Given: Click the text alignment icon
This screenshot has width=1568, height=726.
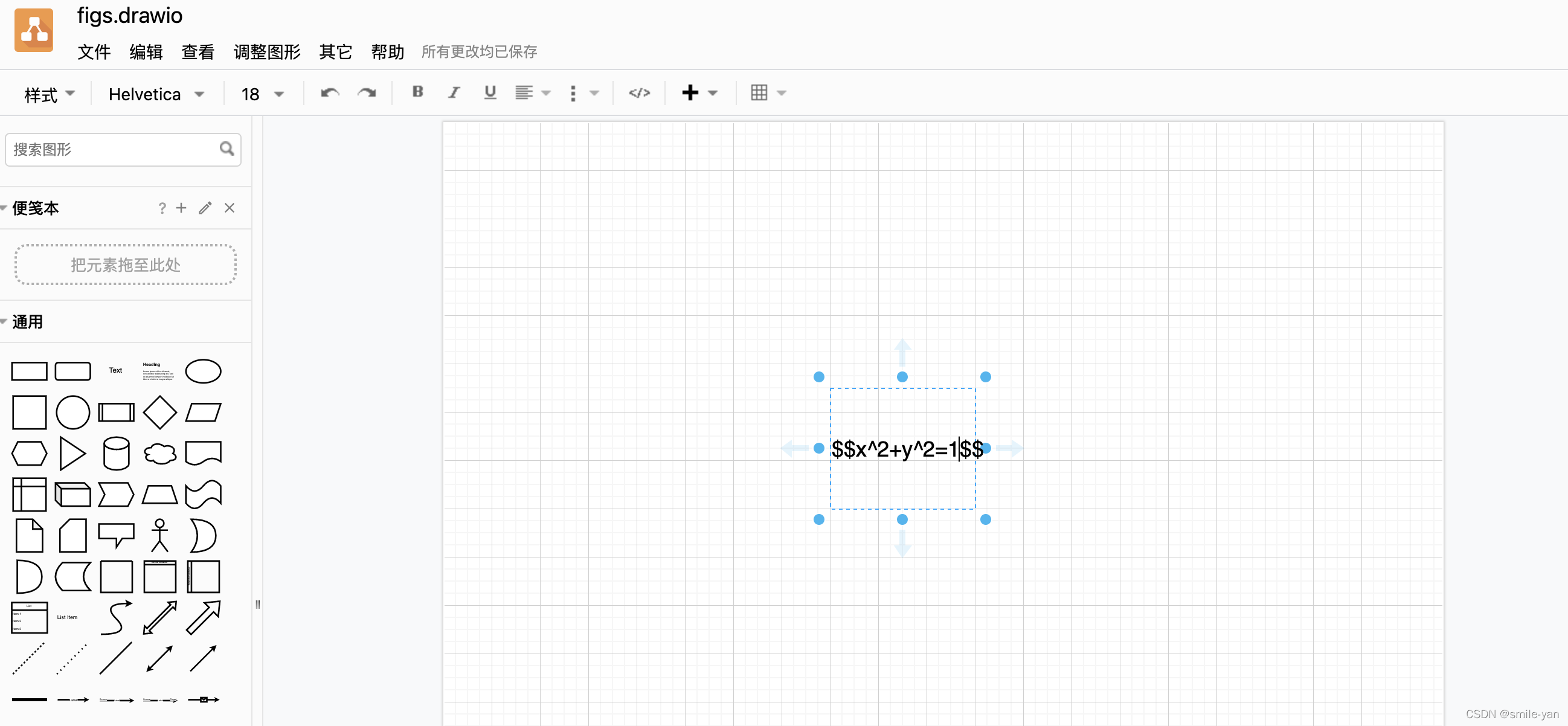Looking at the screenshot, I should (x=524, y=92).
